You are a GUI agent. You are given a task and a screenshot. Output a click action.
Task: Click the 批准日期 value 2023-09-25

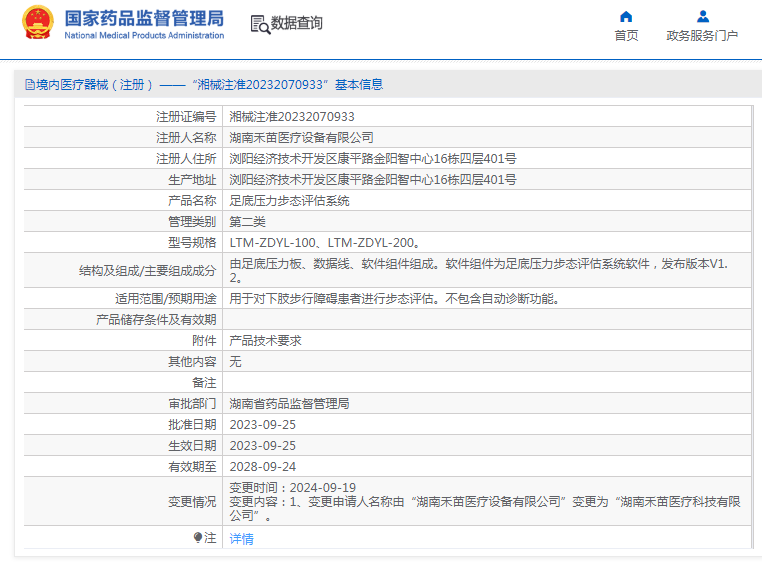coord(262,425)
